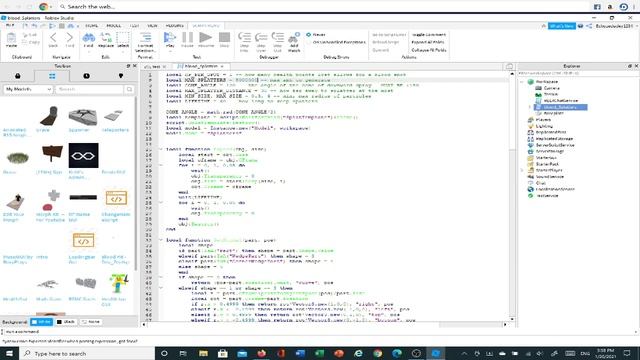
Task: Open the Toolbox Recent clock tab
Action: click(x=86, y=76)
